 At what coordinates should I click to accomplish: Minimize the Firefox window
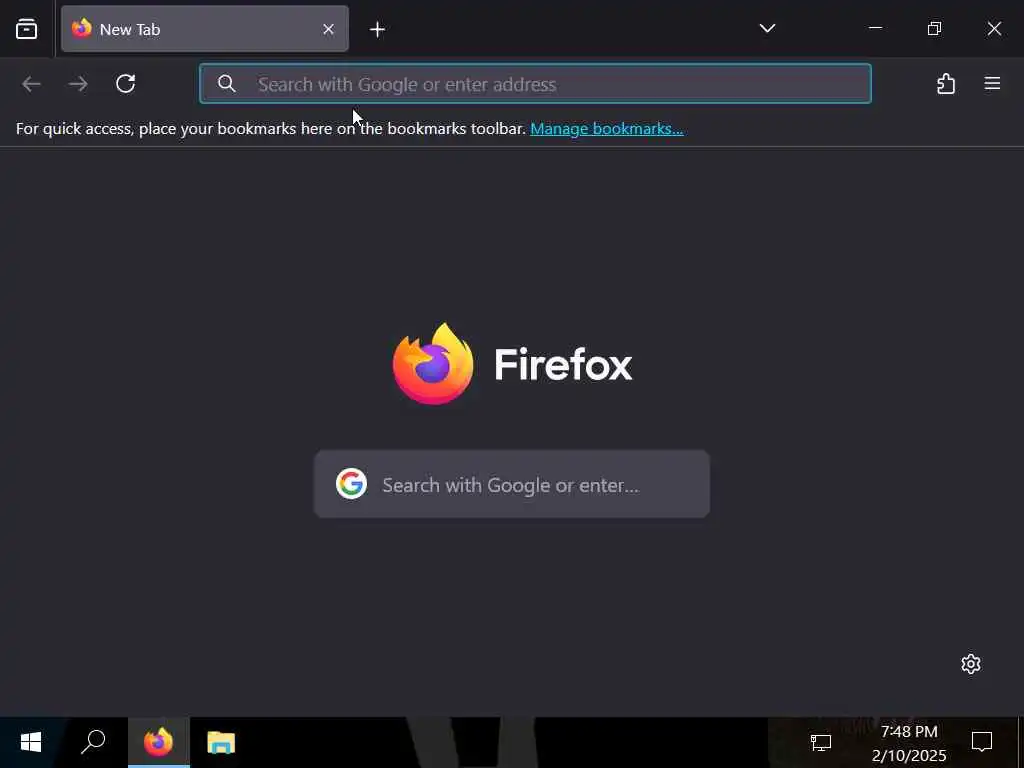click(875, 28)
